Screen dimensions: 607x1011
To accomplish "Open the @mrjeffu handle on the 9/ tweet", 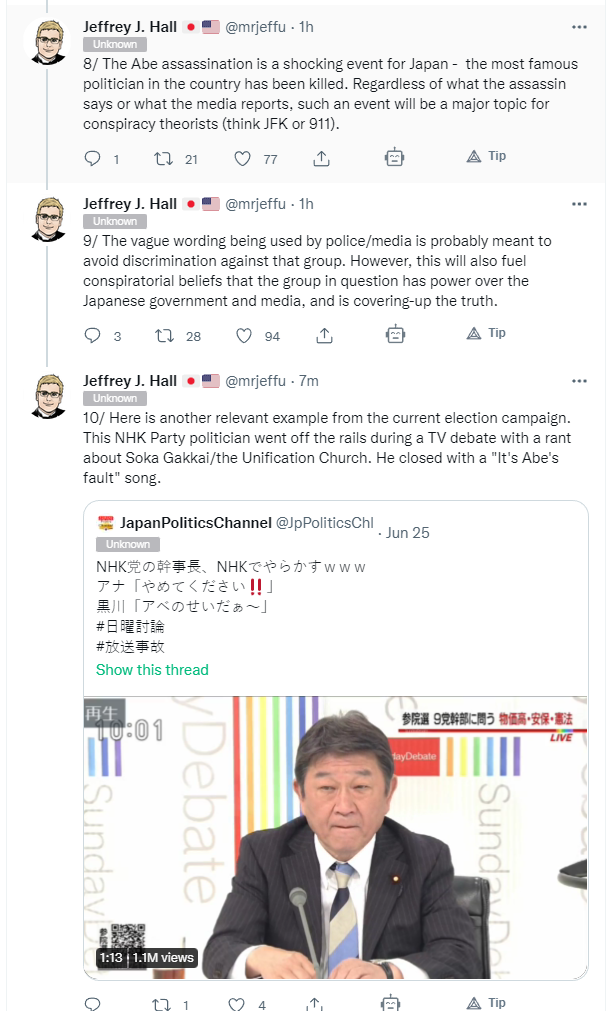I will (x=255, y=204).
